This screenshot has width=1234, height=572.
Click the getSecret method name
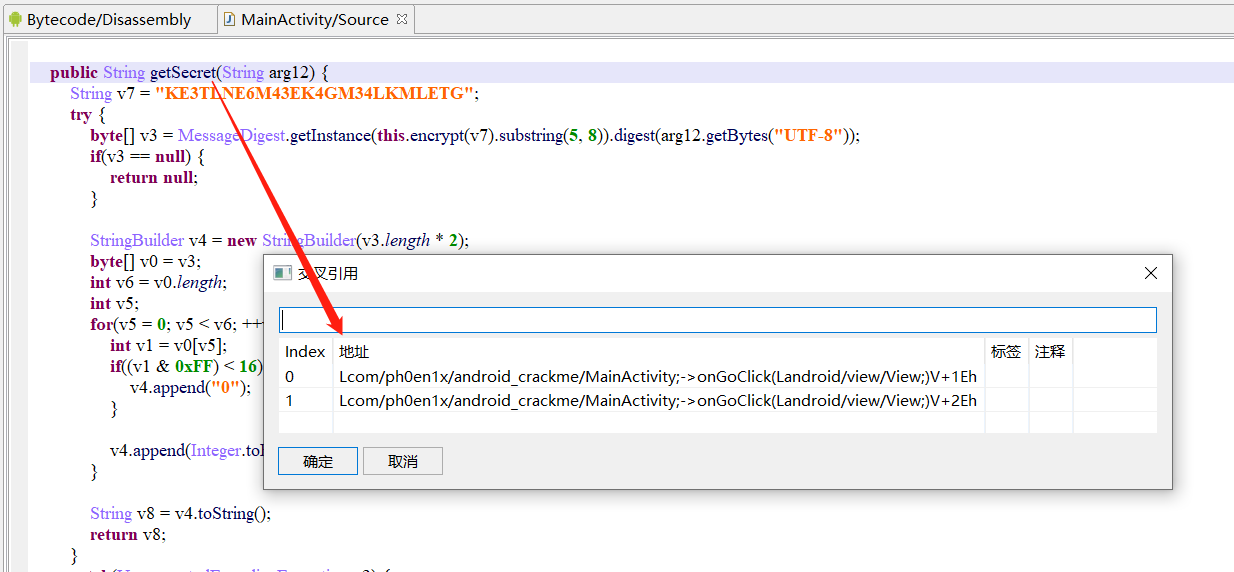pyautogui.click(x=183, y=73)
